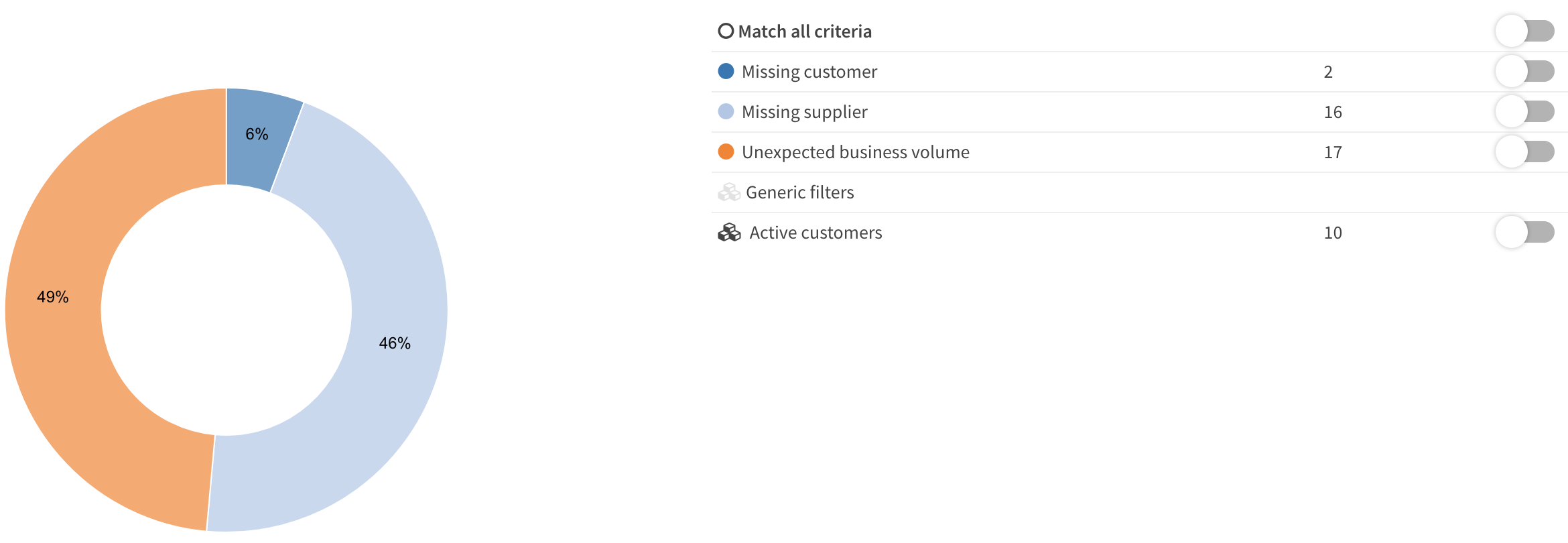
Task: Select the Missing supplier label
Action: (x=804, y=112)
